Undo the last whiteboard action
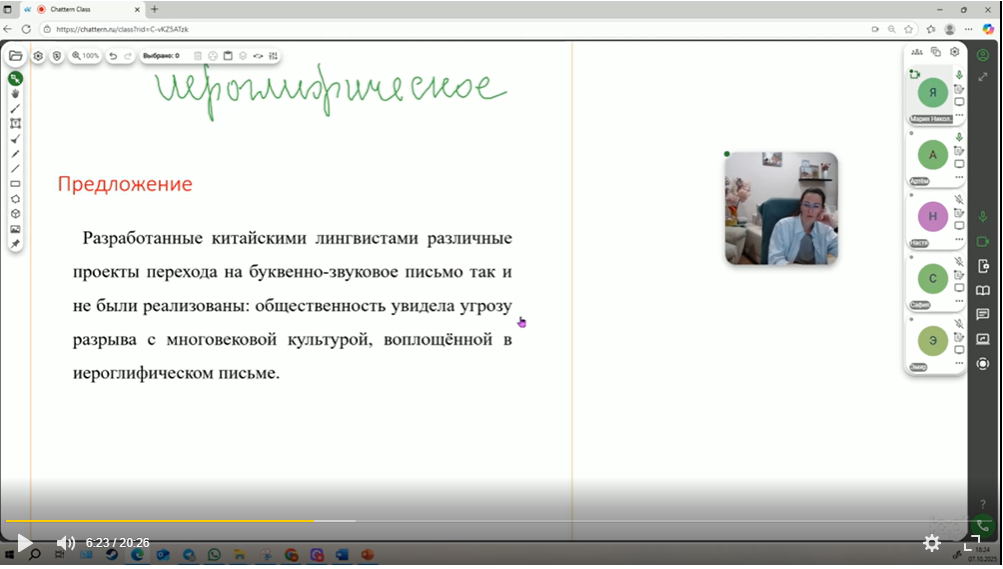Image resolution: width=1003 pixels, height=569 pixels. click(113, 56)
